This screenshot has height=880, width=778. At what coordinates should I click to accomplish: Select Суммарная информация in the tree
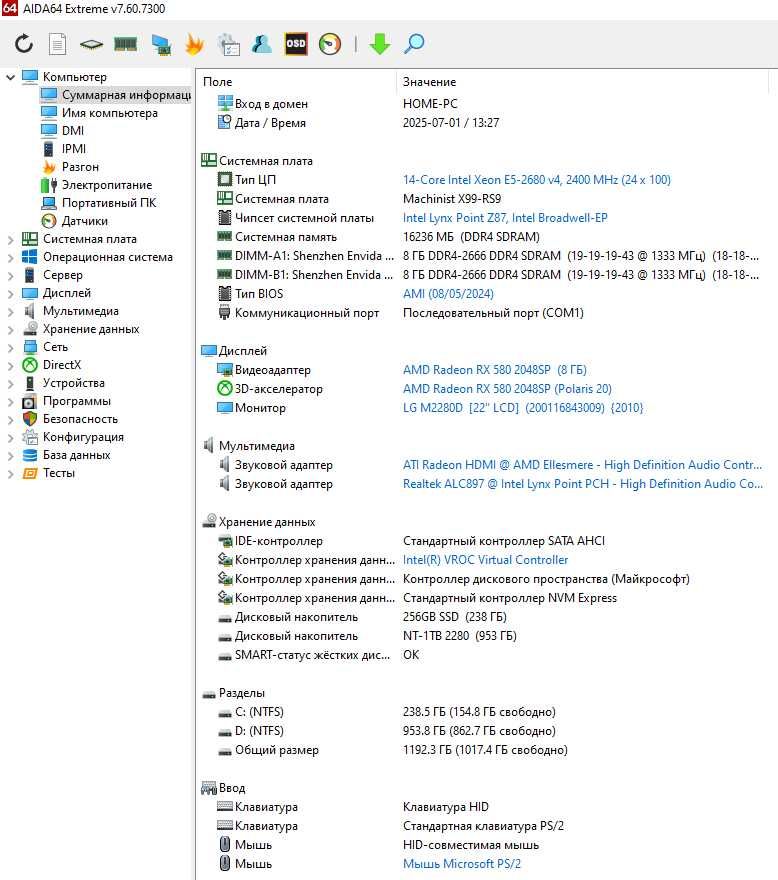pyautogui.click(x=116, y=95)
